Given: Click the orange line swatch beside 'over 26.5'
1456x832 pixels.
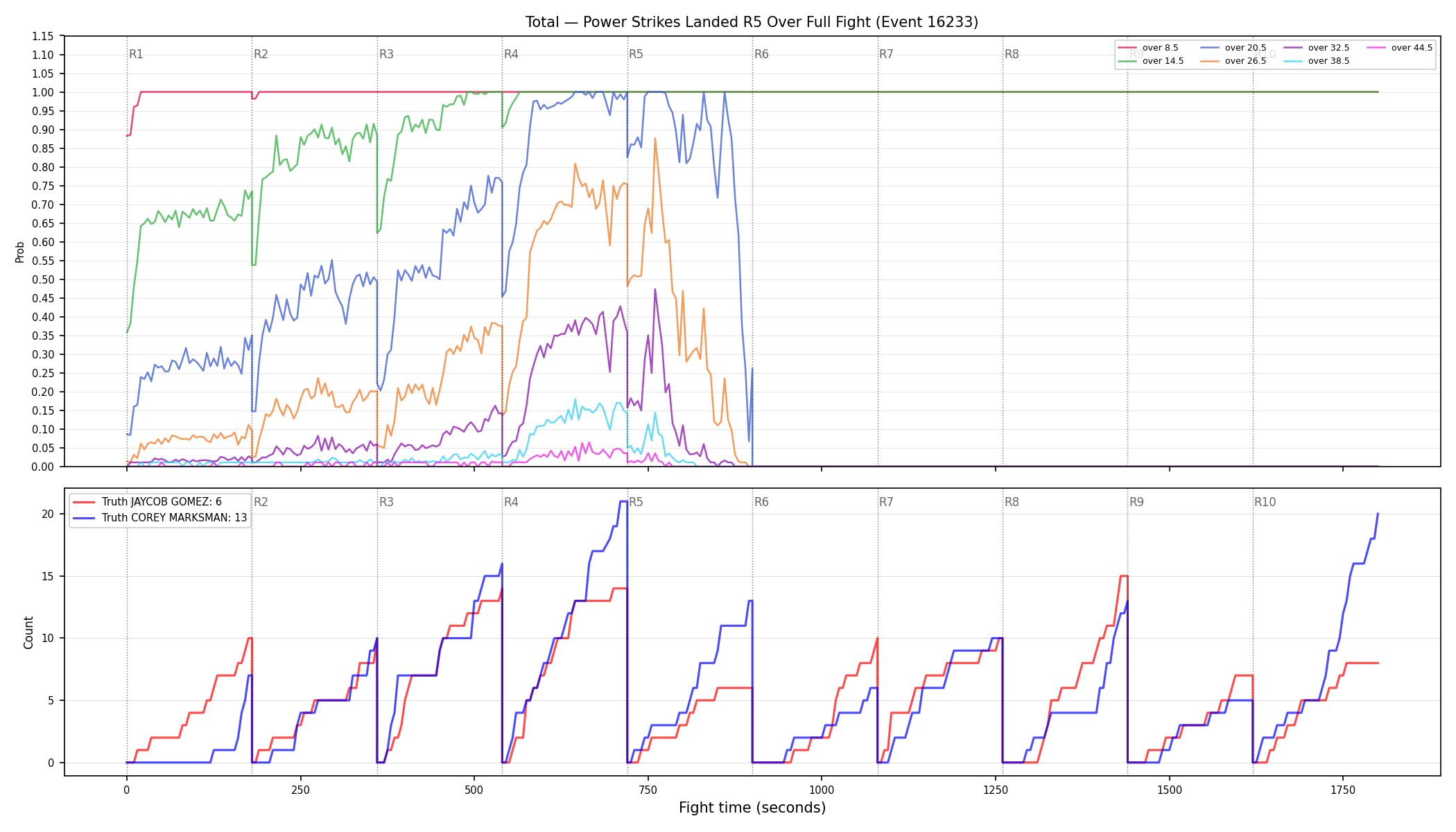Looking at the screenshot, I should [x=1210, y=61].
